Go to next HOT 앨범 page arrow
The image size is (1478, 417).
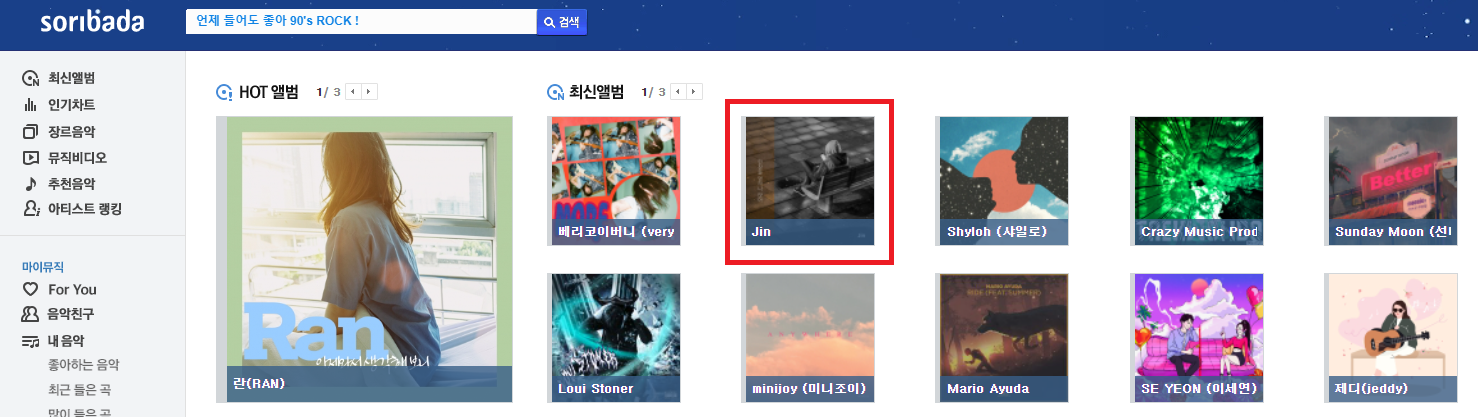370,92
